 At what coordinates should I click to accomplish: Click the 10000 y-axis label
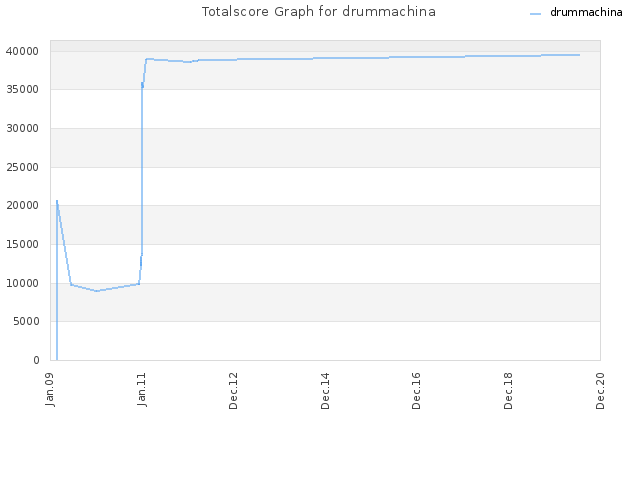[x=22, y=283]
